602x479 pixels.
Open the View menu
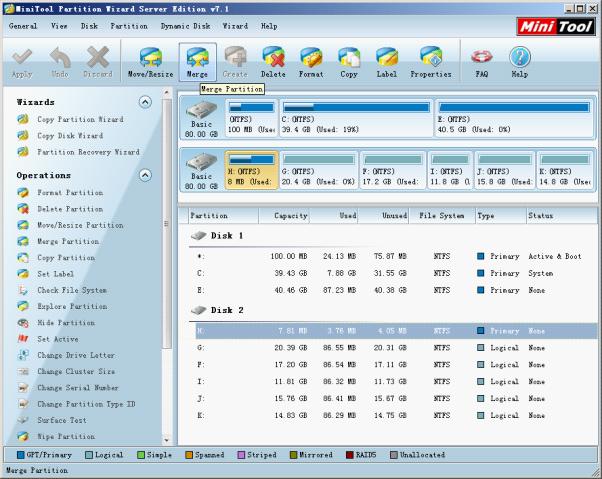[59, 26]
